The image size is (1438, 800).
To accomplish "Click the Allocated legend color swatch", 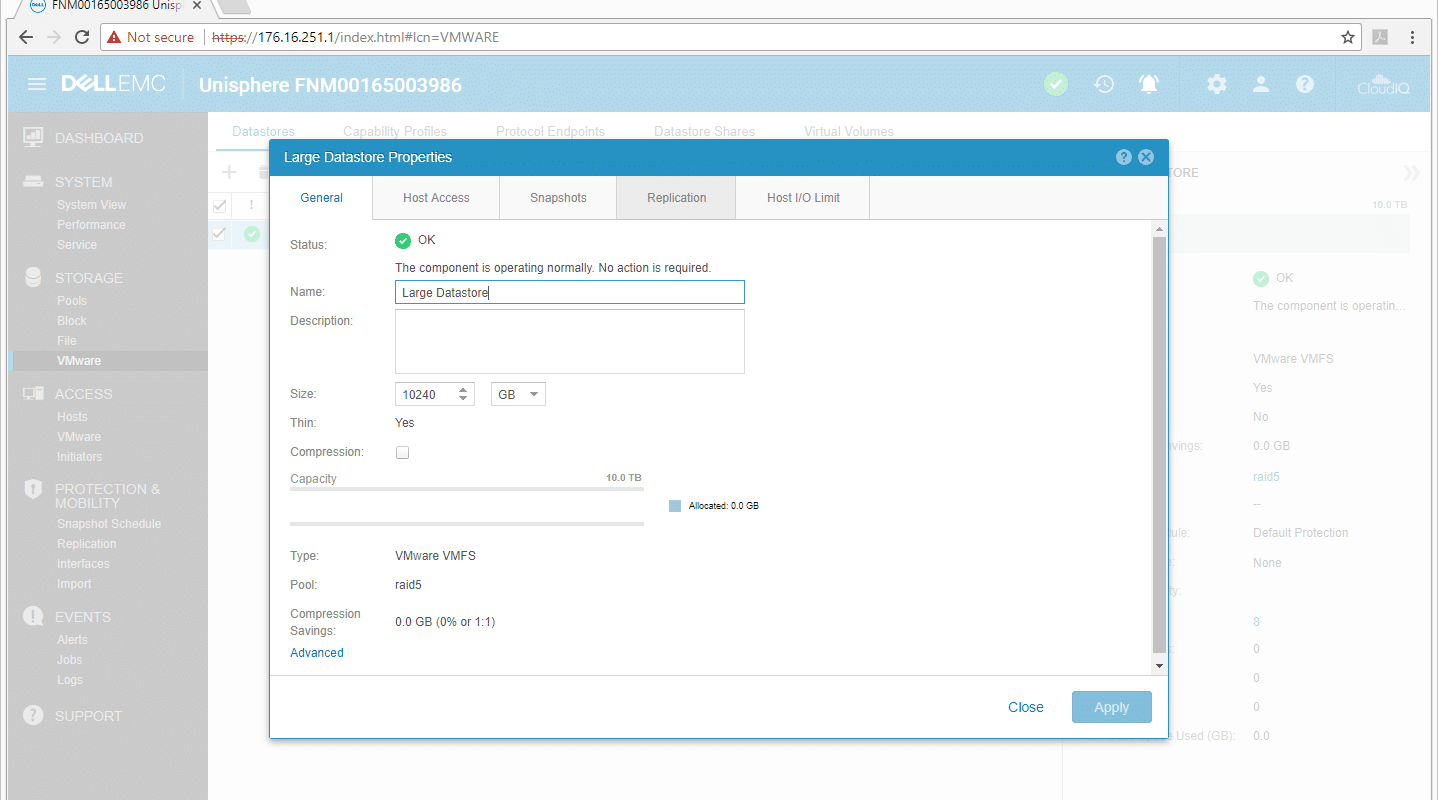I will (x=676, y=506).
